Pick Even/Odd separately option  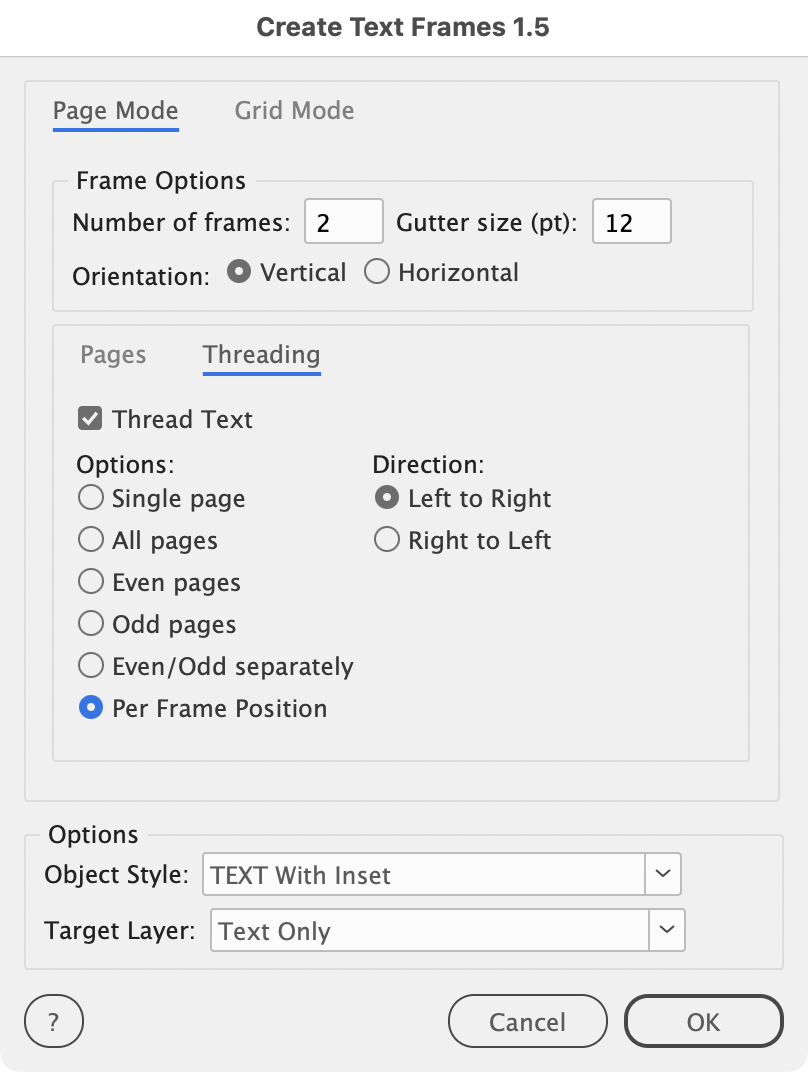point(91,666)
